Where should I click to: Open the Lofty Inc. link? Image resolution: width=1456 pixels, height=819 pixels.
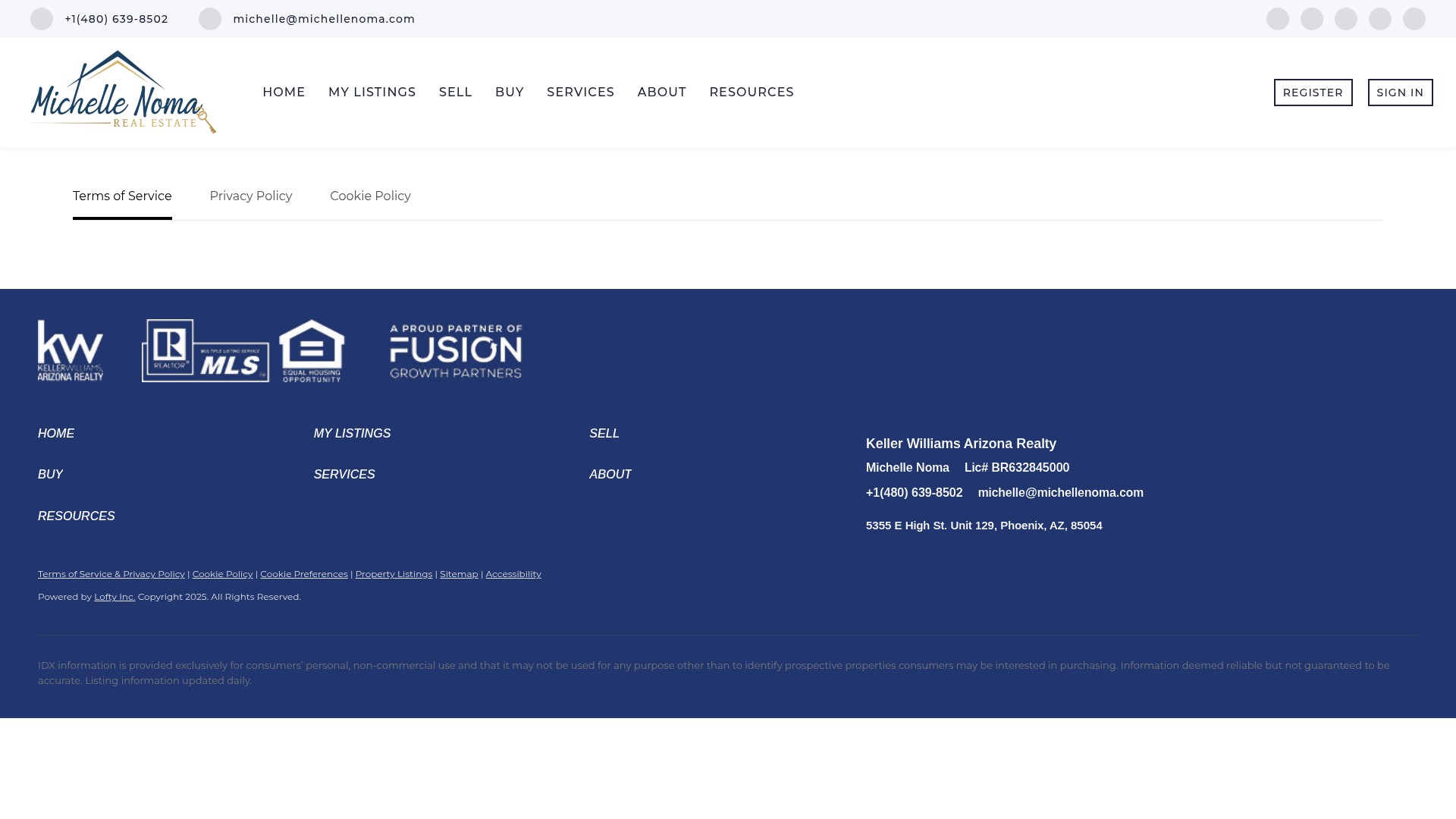(x=115, y=597)
